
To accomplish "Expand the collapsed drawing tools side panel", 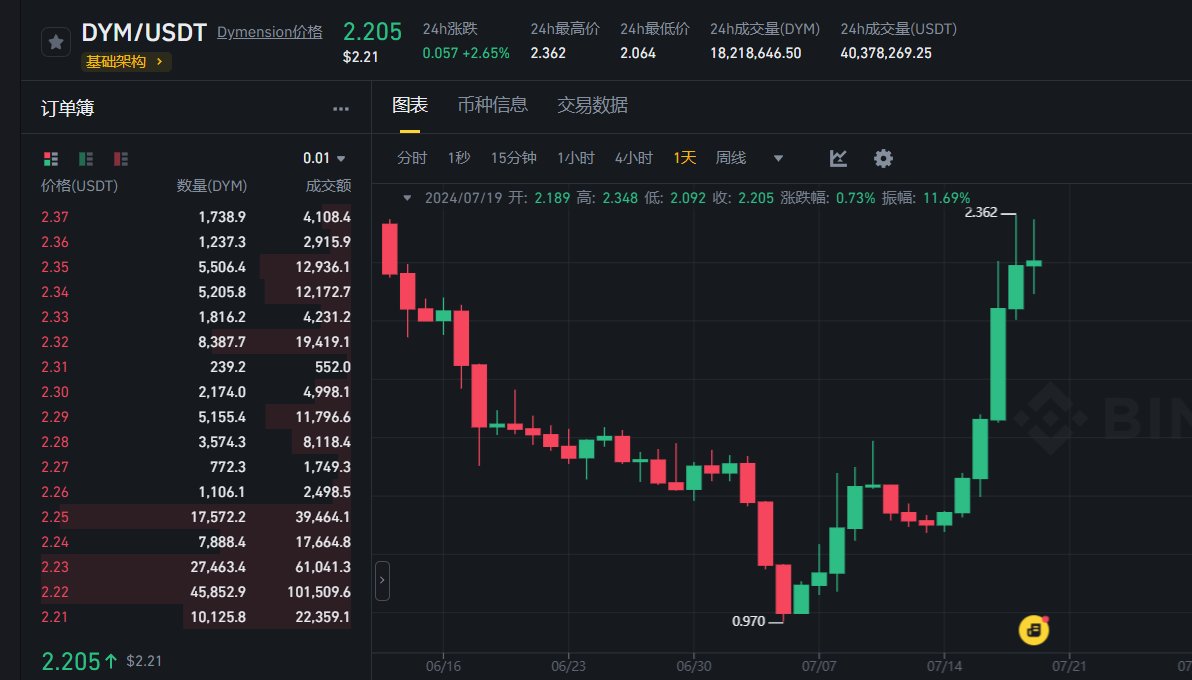I will pos(382,580).
